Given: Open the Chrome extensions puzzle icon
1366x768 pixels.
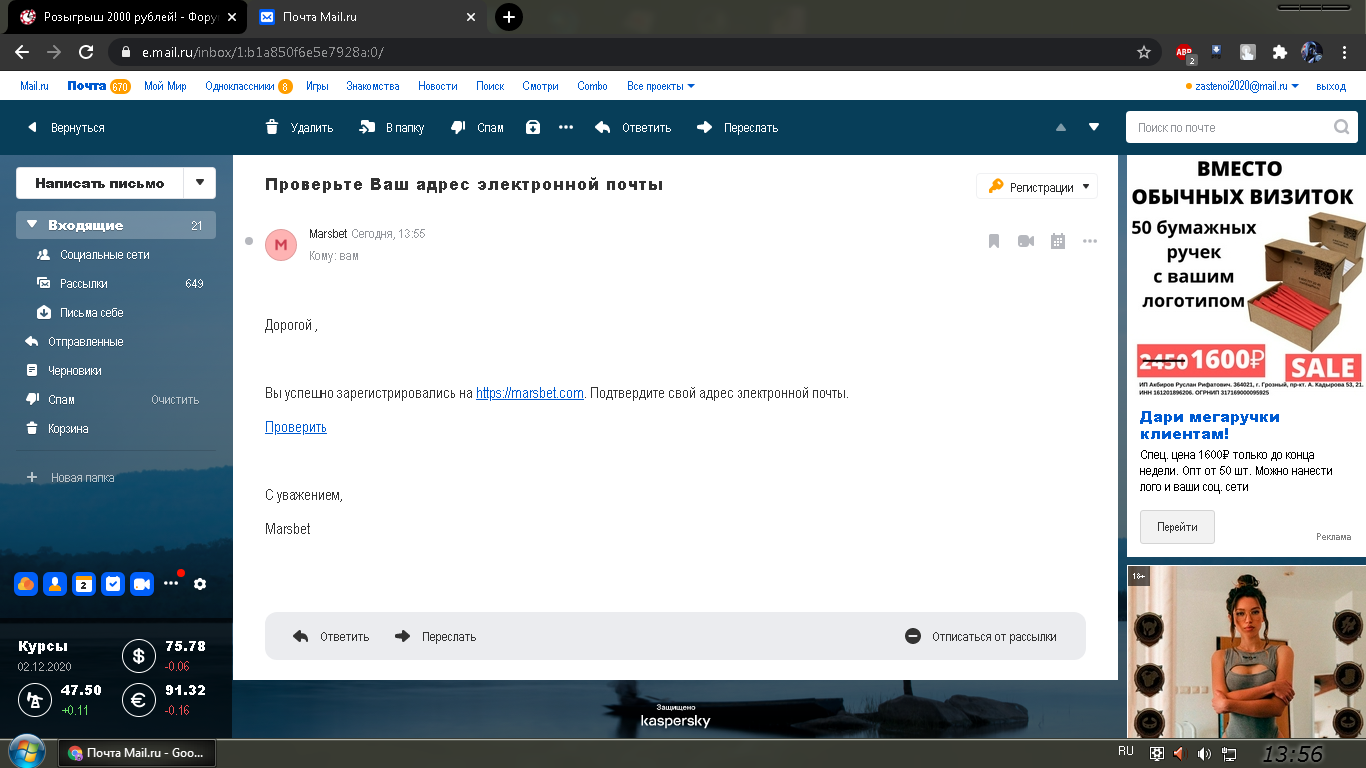Looking at the screenshot, I should pos(1279,52).
